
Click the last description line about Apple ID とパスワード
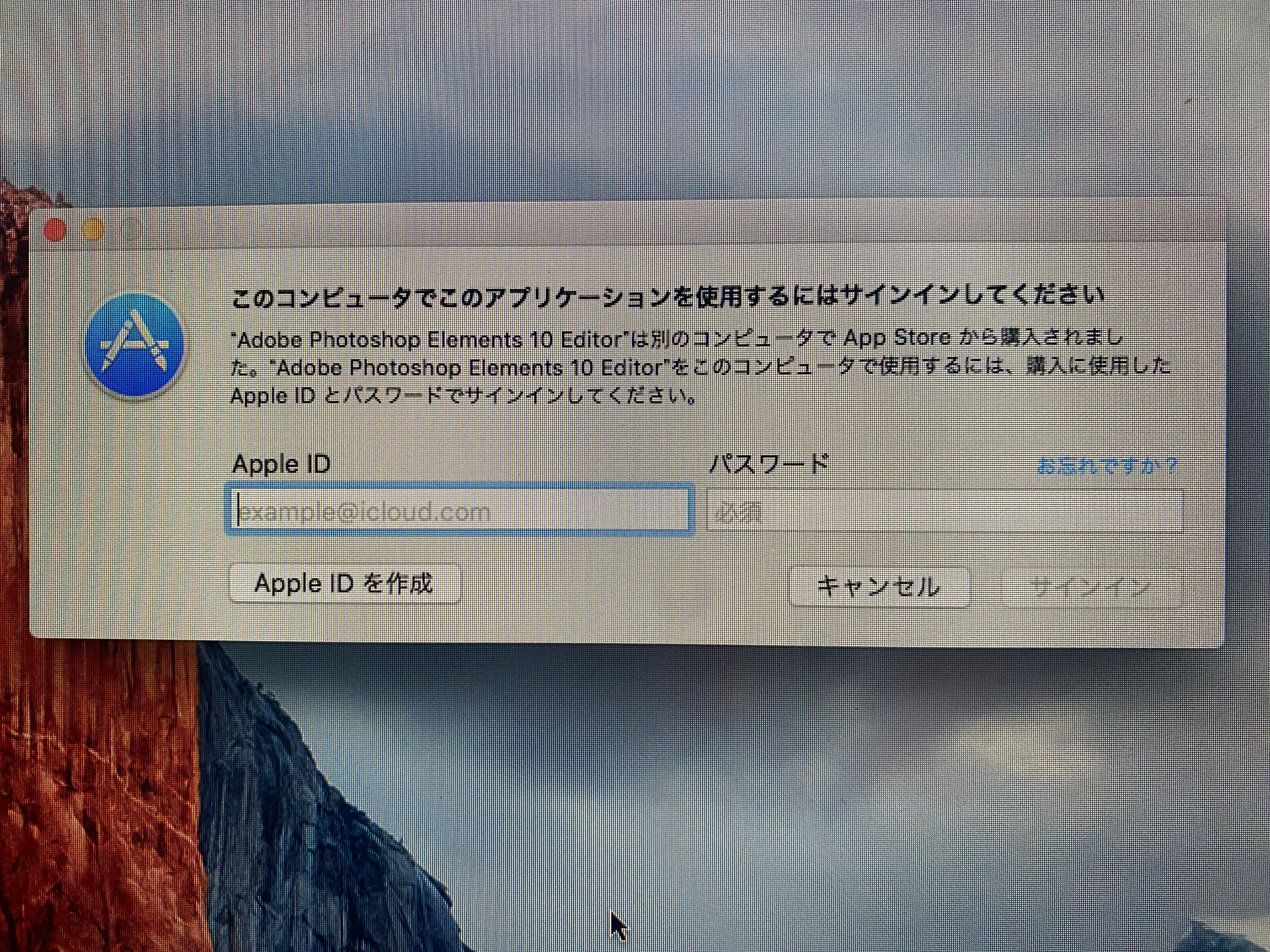point(464,396)
